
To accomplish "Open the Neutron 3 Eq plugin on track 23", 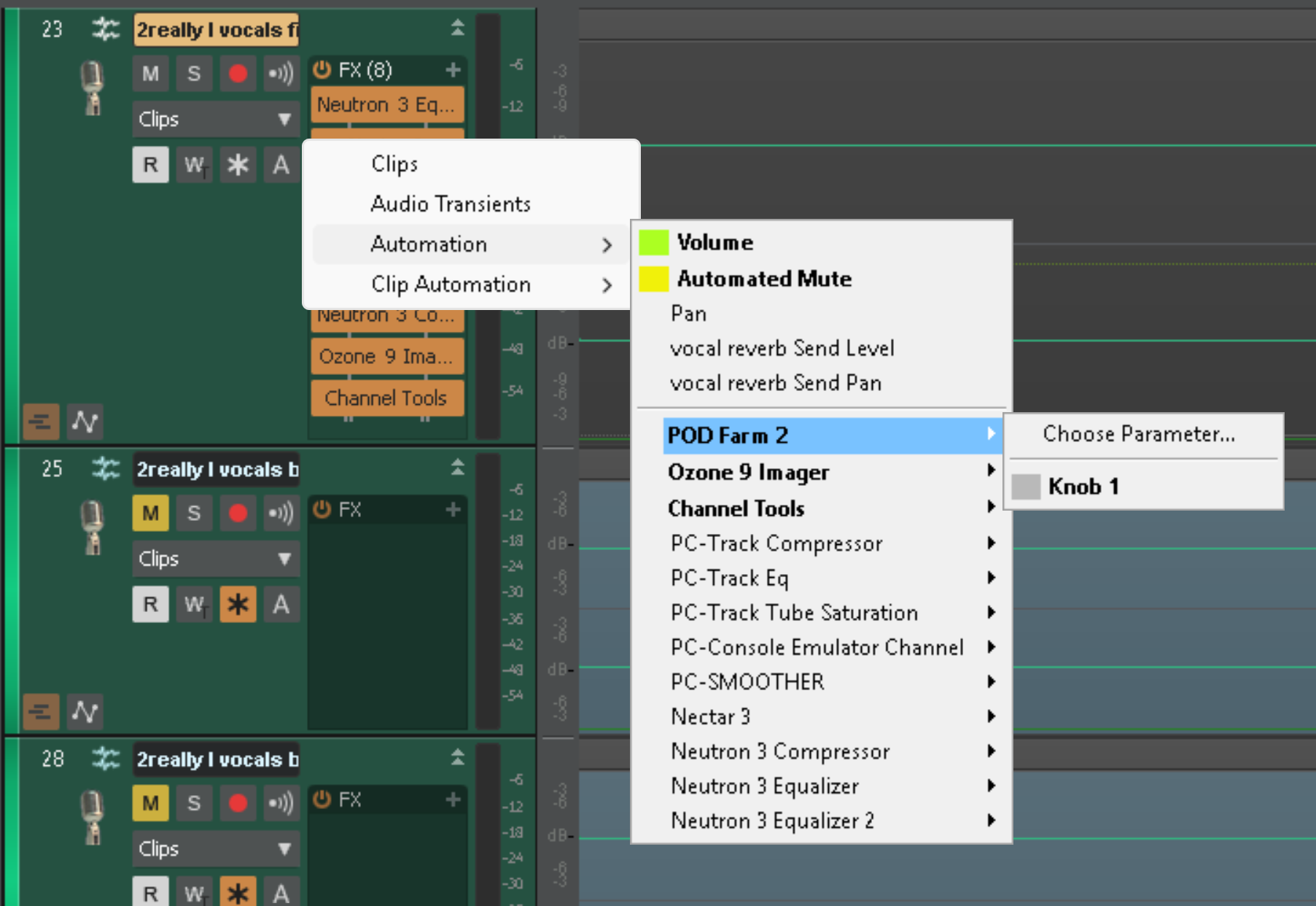I will click(387, 105).
